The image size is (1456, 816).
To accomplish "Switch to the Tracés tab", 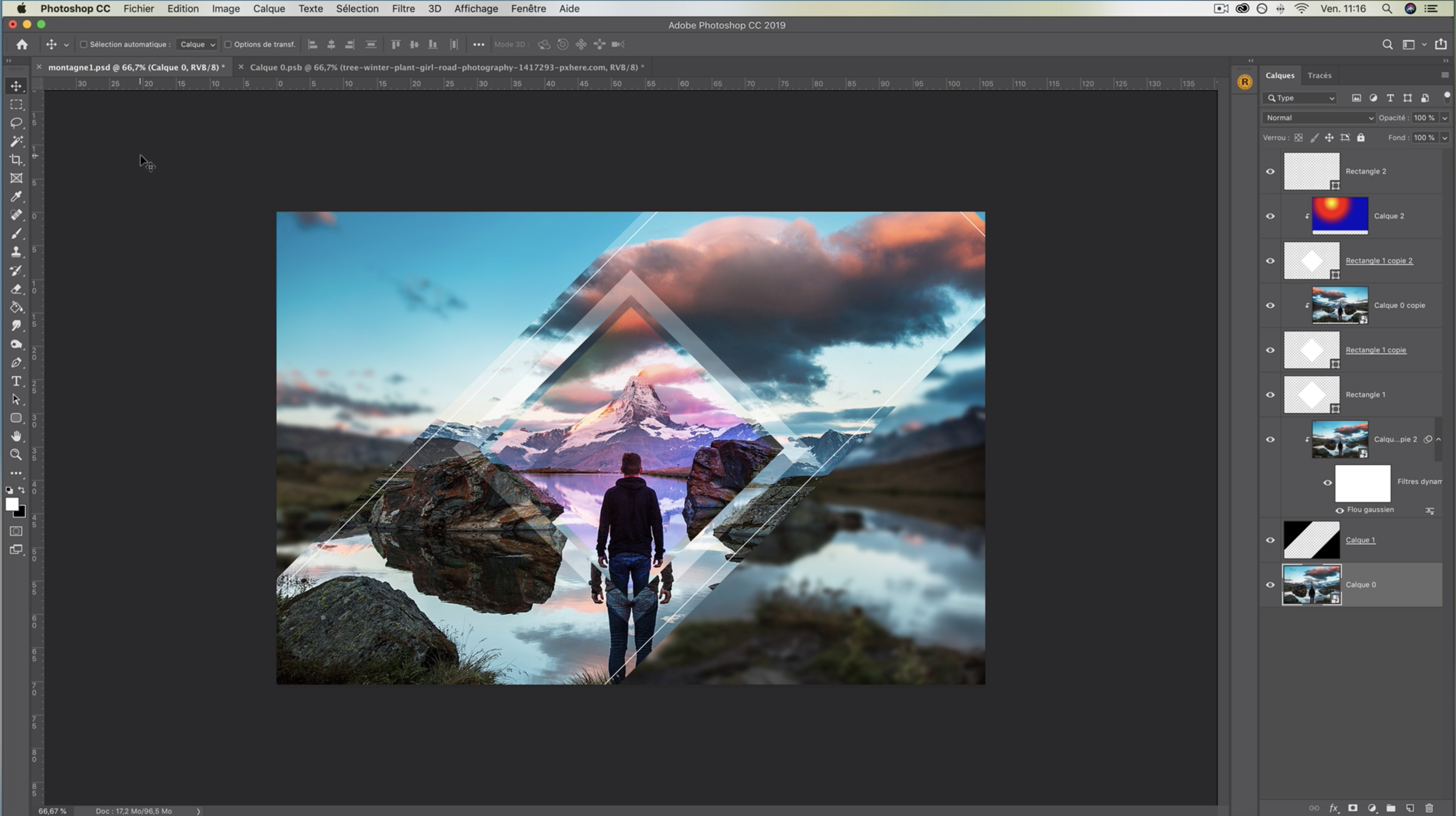I will 1319,75.
